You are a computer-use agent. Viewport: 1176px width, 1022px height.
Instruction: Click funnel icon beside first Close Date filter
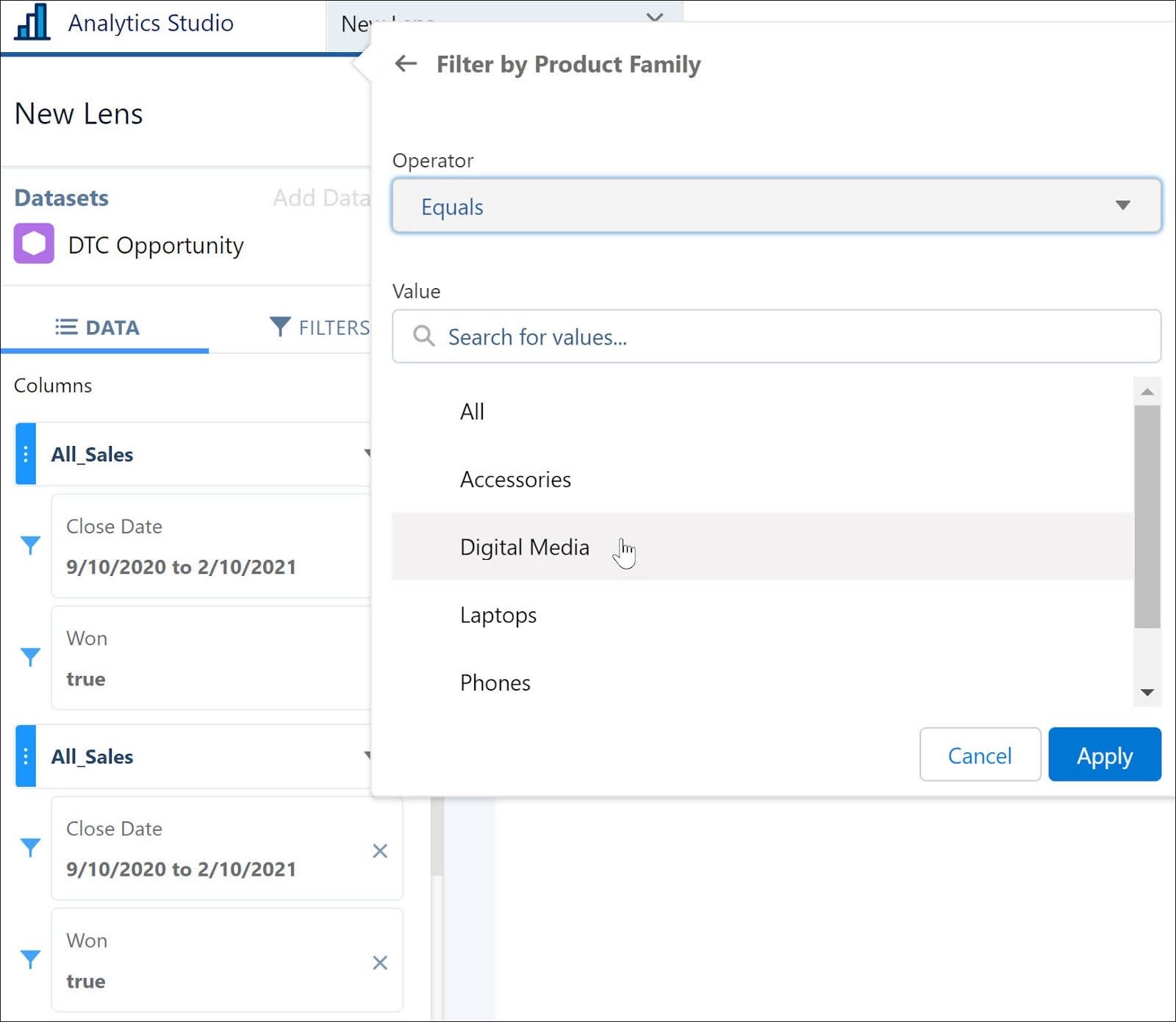(x=30, y=545)
